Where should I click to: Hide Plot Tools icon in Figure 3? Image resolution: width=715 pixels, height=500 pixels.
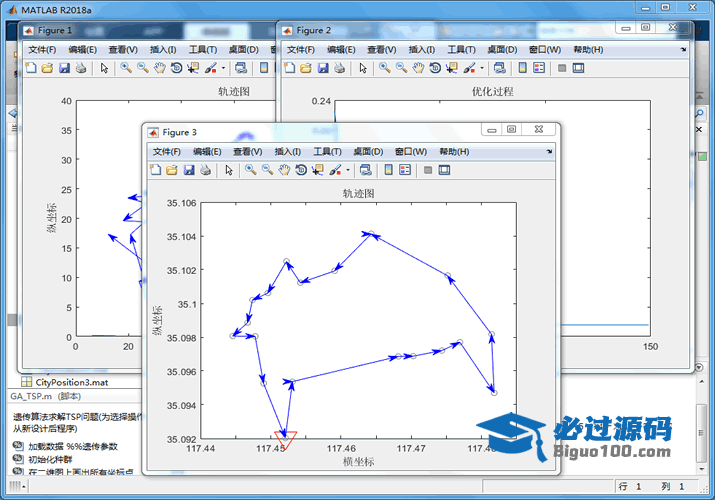(x=428, y=170)
